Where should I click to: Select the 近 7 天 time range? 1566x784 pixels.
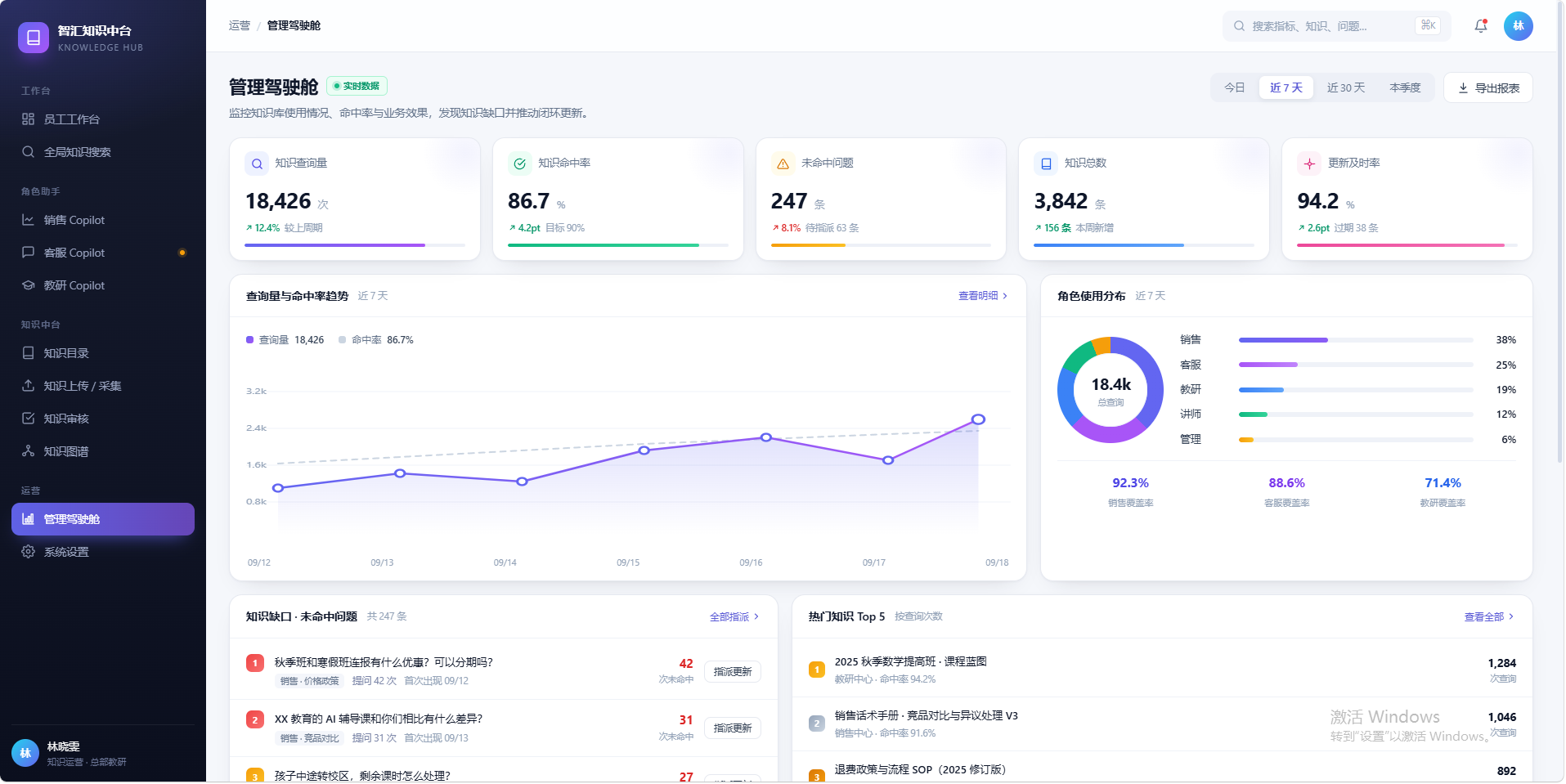click(1286, 87)
